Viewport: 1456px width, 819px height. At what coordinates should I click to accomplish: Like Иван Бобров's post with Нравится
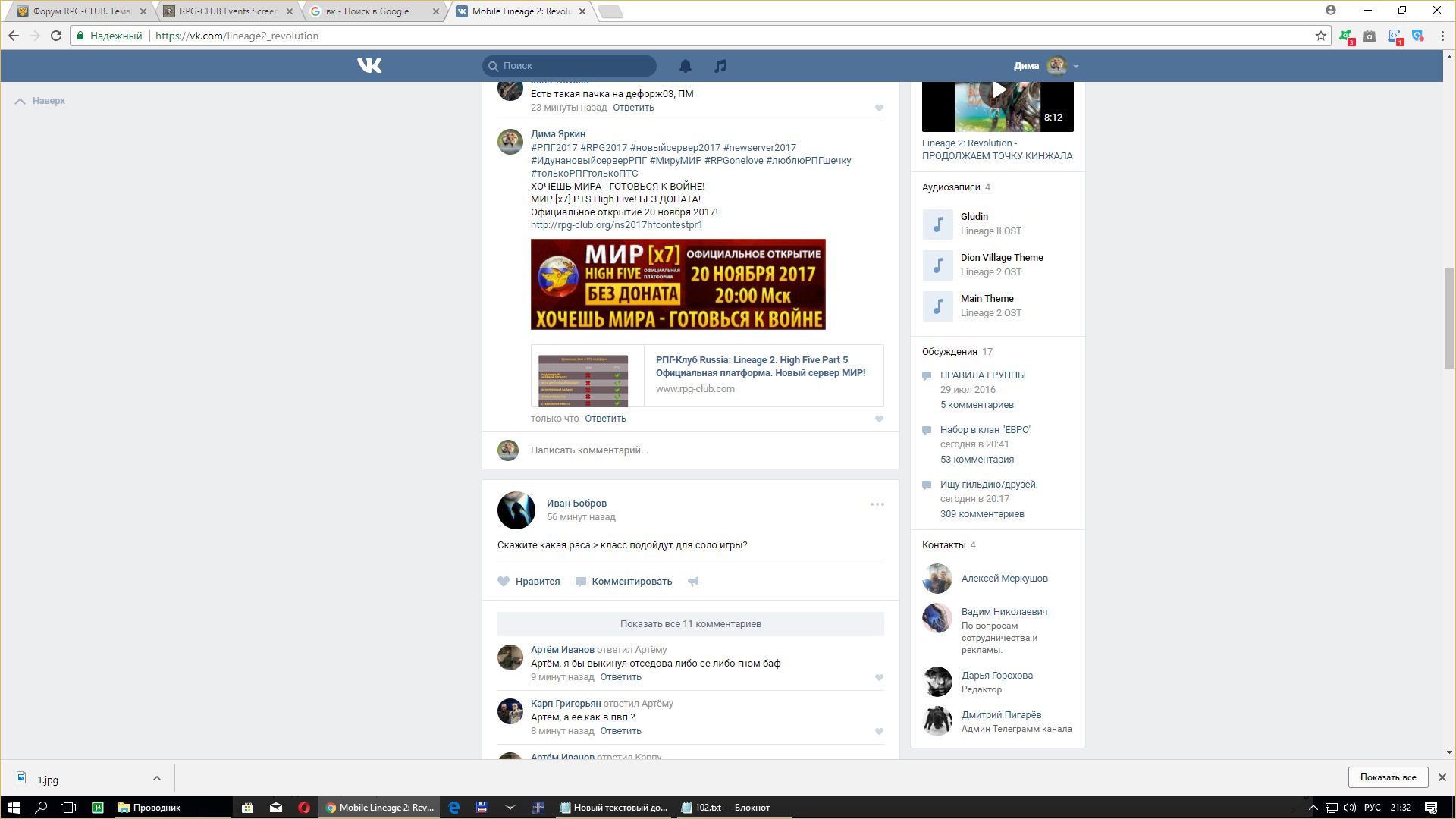529,582
